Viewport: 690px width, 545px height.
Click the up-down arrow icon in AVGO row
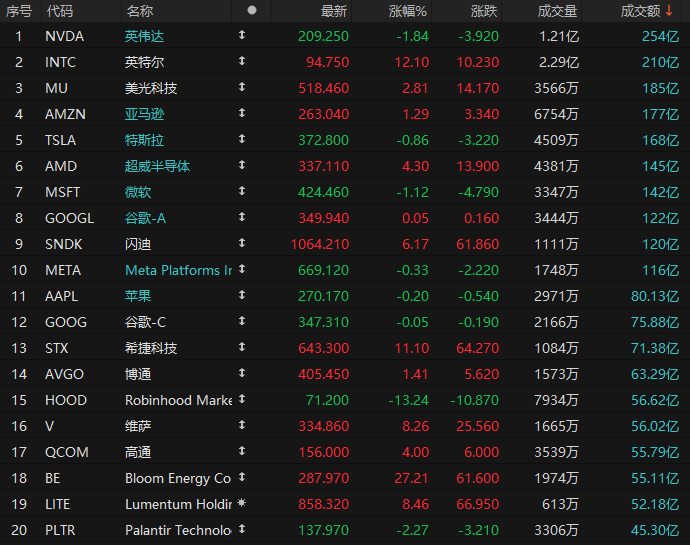pyautogui.click(x=242, y=372)
